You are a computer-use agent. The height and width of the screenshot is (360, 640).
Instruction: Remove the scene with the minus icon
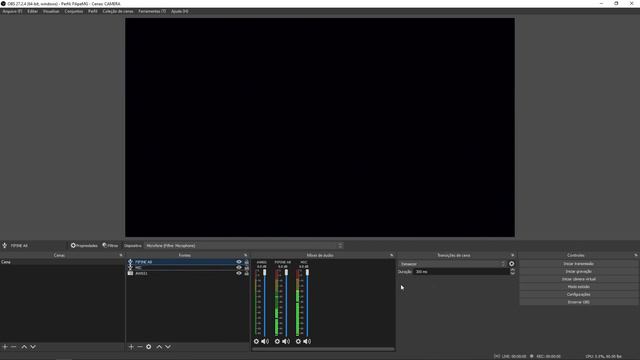[13, 347]
